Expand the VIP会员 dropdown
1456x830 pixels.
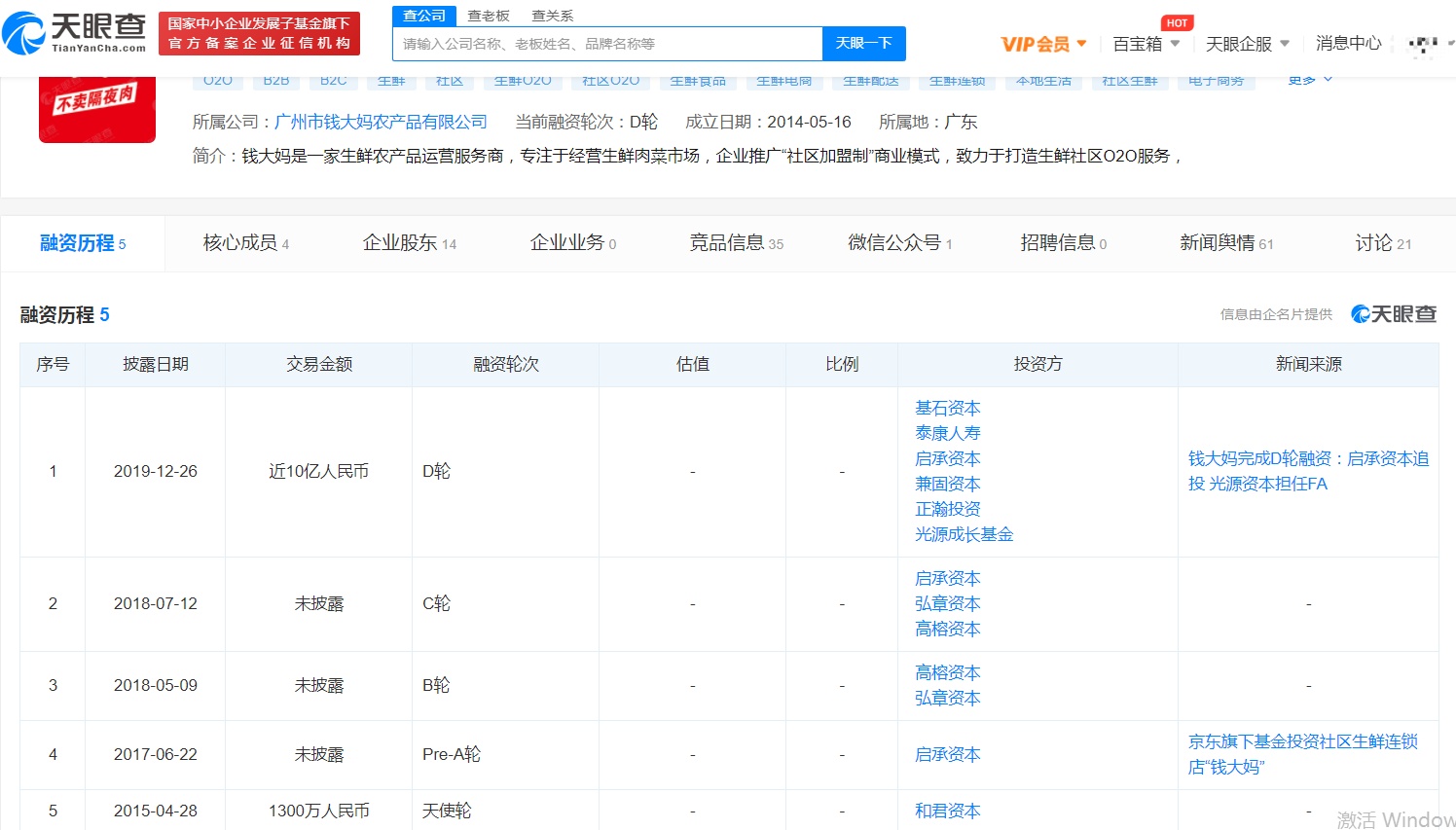click(x=1044, y=44)
